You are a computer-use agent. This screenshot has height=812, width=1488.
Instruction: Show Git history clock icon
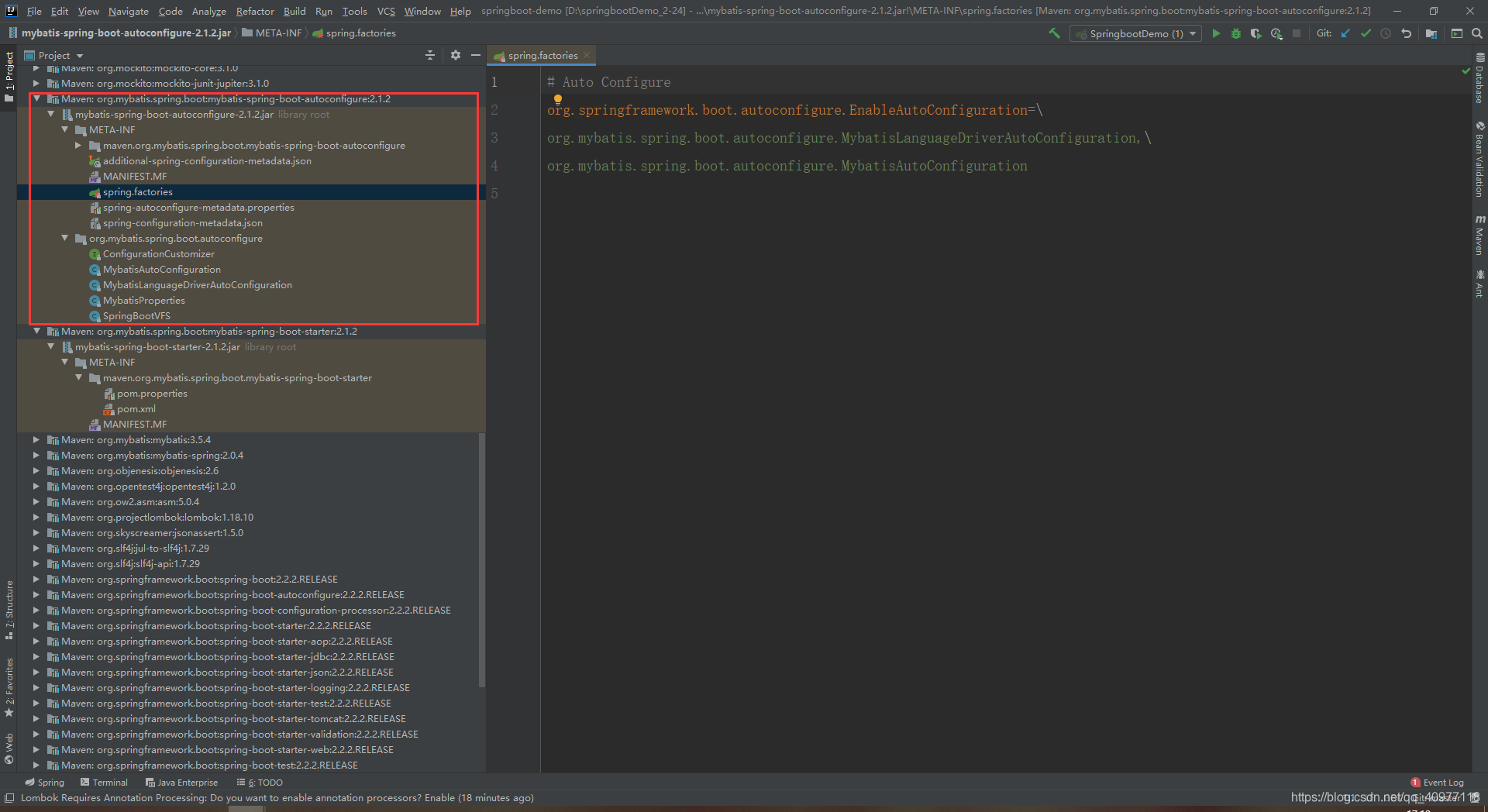[x=1386, y=33]
